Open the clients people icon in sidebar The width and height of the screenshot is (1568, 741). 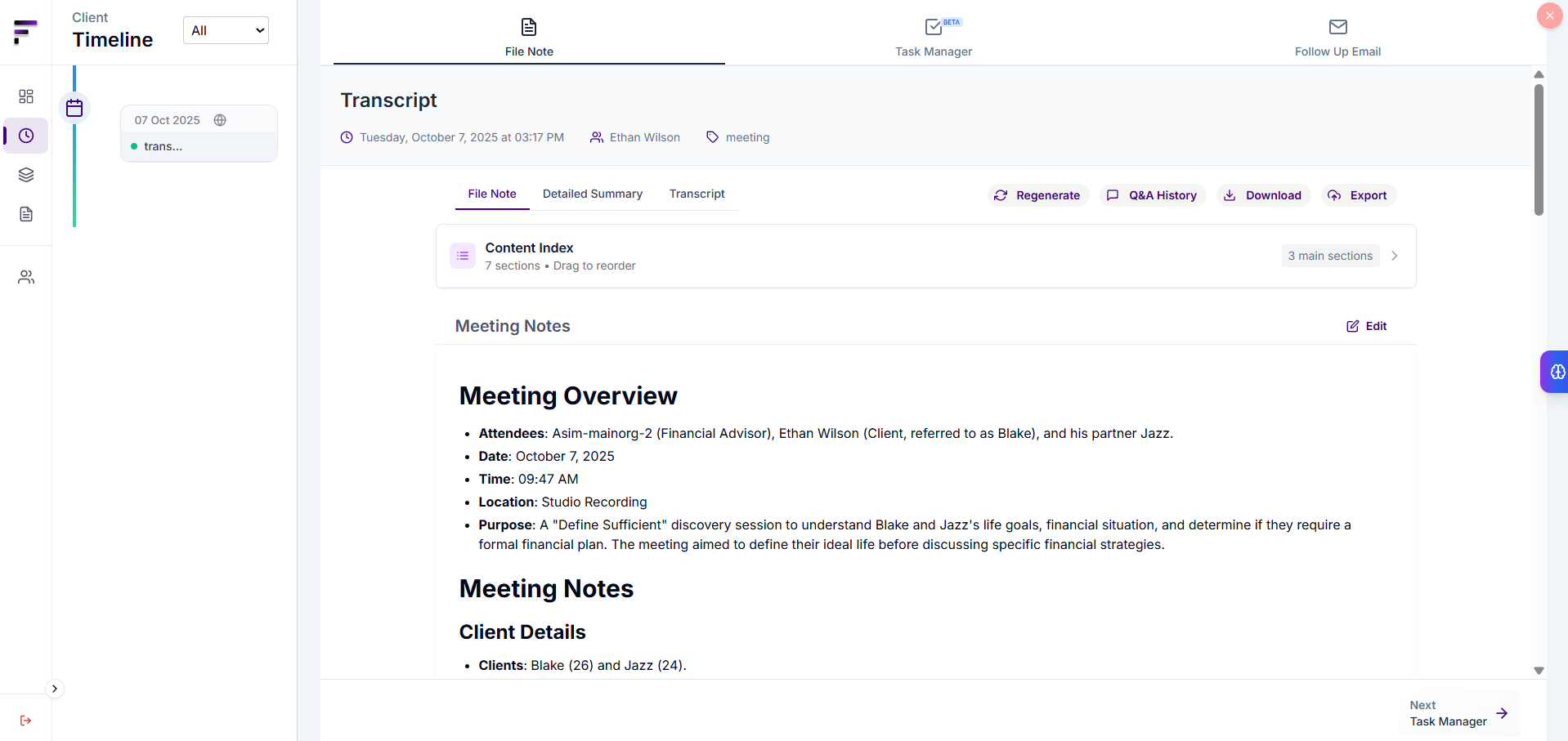25,276
